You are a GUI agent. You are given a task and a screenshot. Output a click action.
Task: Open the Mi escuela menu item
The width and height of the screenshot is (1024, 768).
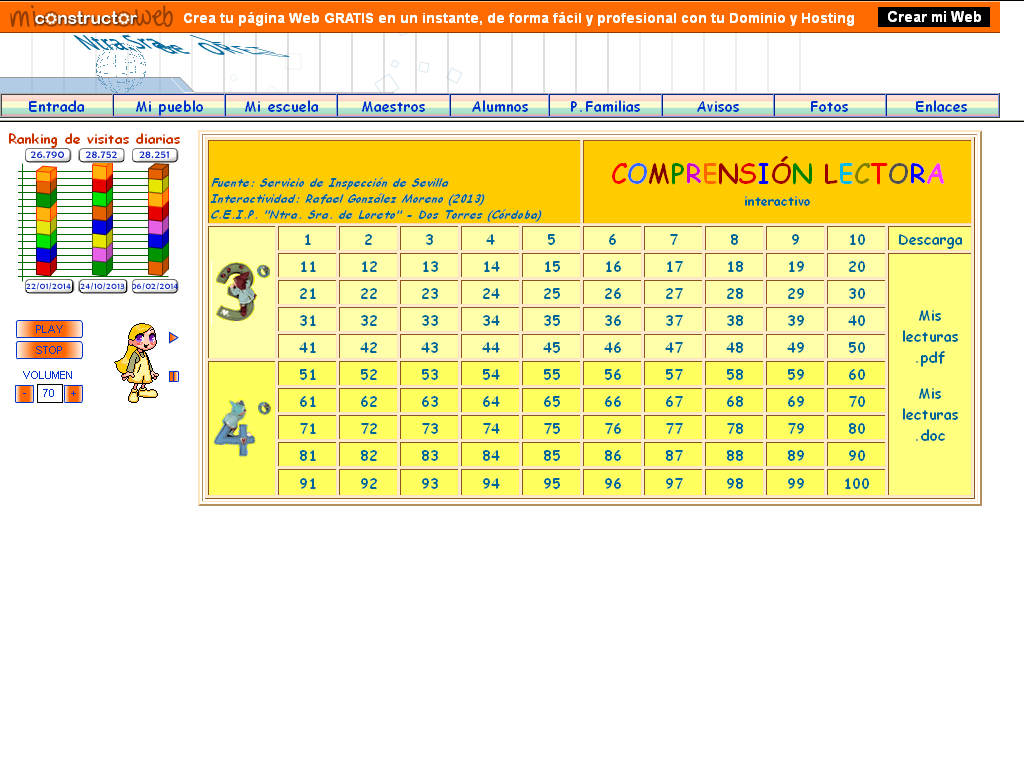coord(281,106)
